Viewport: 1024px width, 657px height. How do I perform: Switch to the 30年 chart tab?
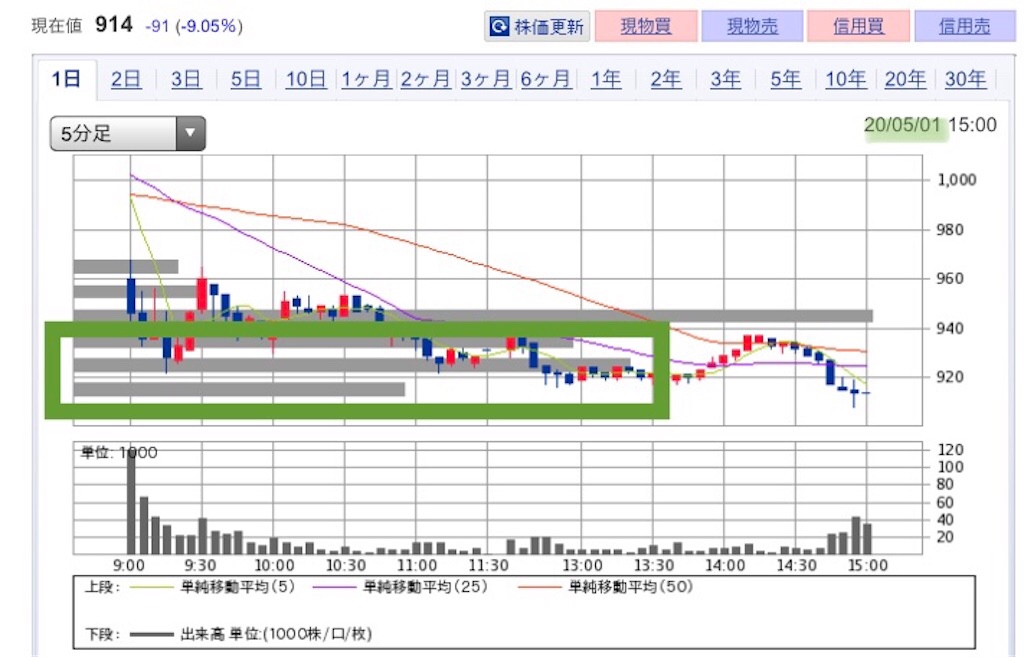(x=965, y=79)
